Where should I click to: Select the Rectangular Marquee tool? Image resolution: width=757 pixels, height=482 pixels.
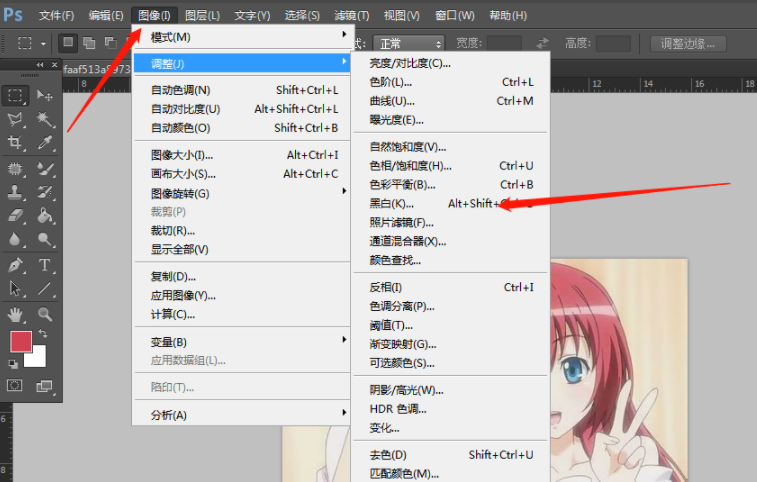tap(16, 95)
